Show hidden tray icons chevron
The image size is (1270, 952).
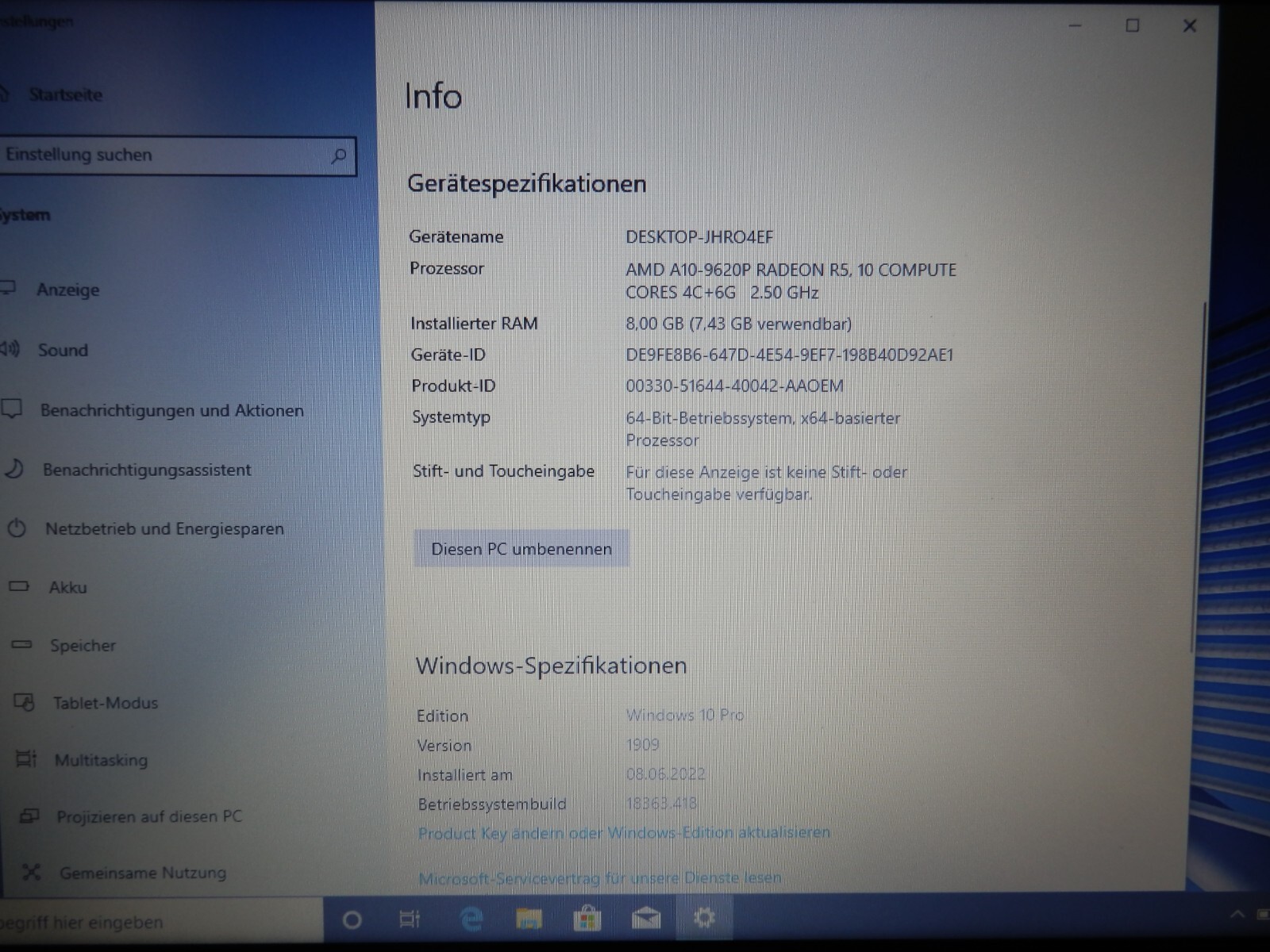1237,915
